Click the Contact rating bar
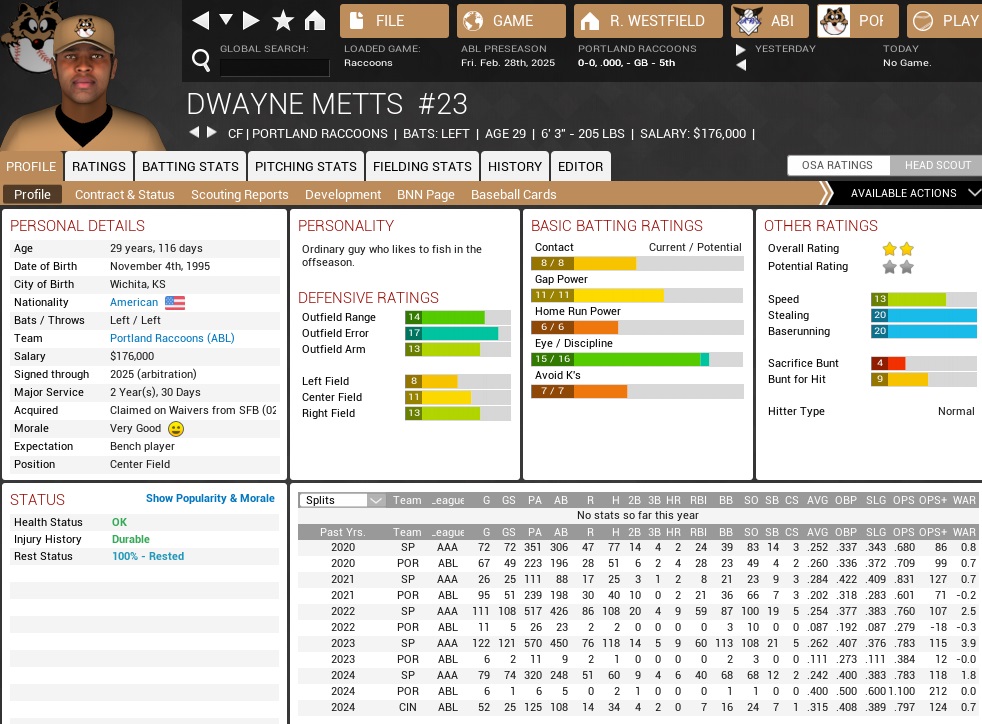Screen dimensions: 982x724 point(637,264)
